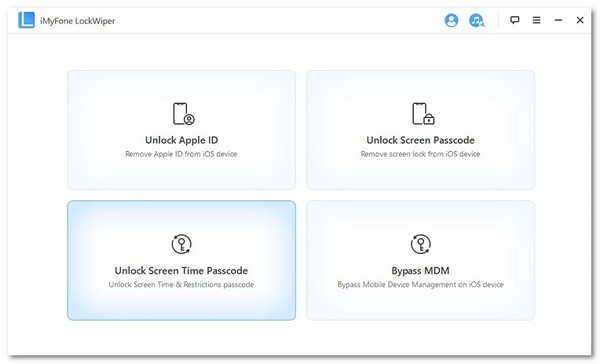Screen dimensions: 600x364
Task: Select the Unlock Apple ID heading
Action: point(181,140)
